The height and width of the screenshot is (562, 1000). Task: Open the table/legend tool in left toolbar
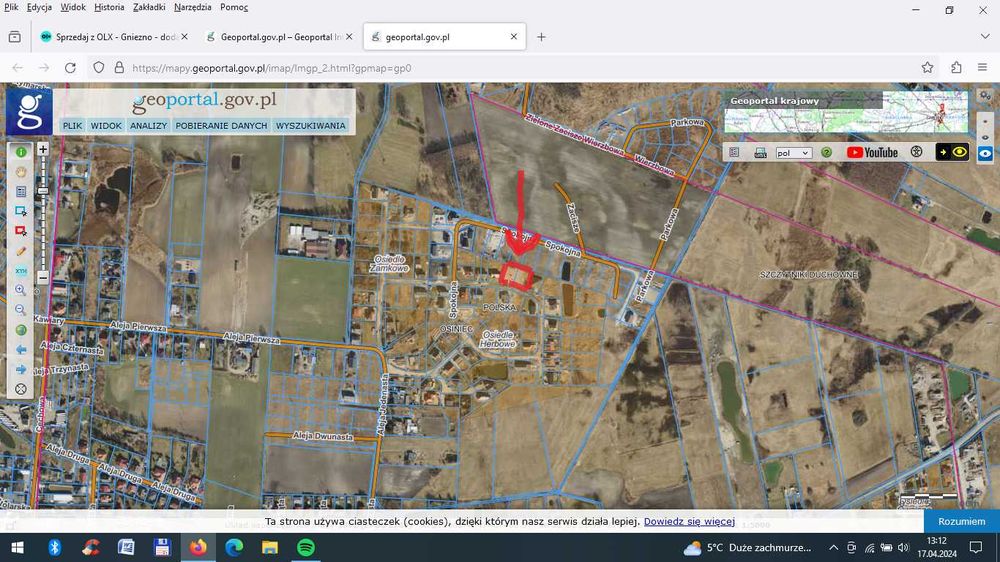(21, 191)
